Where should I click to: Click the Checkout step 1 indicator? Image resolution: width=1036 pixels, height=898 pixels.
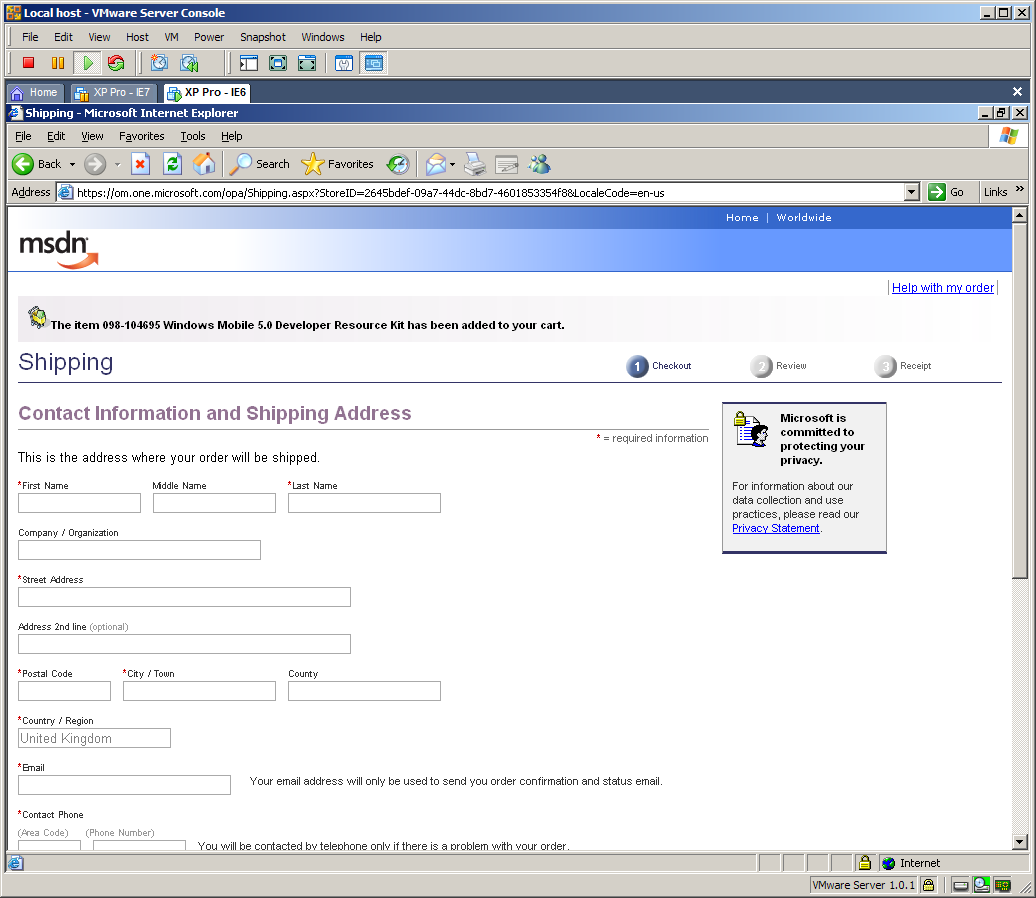tap(659, 366)
